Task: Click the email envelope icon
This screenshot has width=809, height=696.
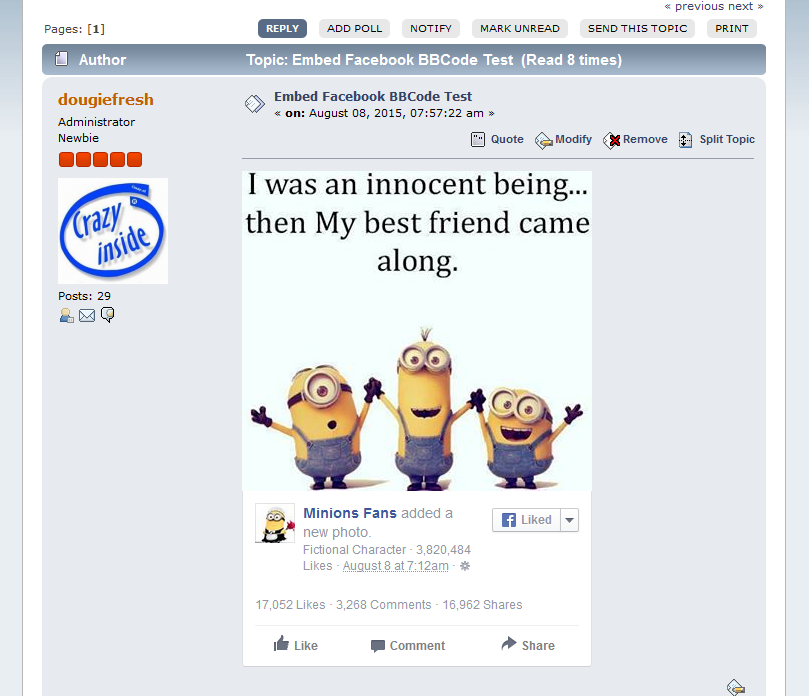Action: pos(87,315)
